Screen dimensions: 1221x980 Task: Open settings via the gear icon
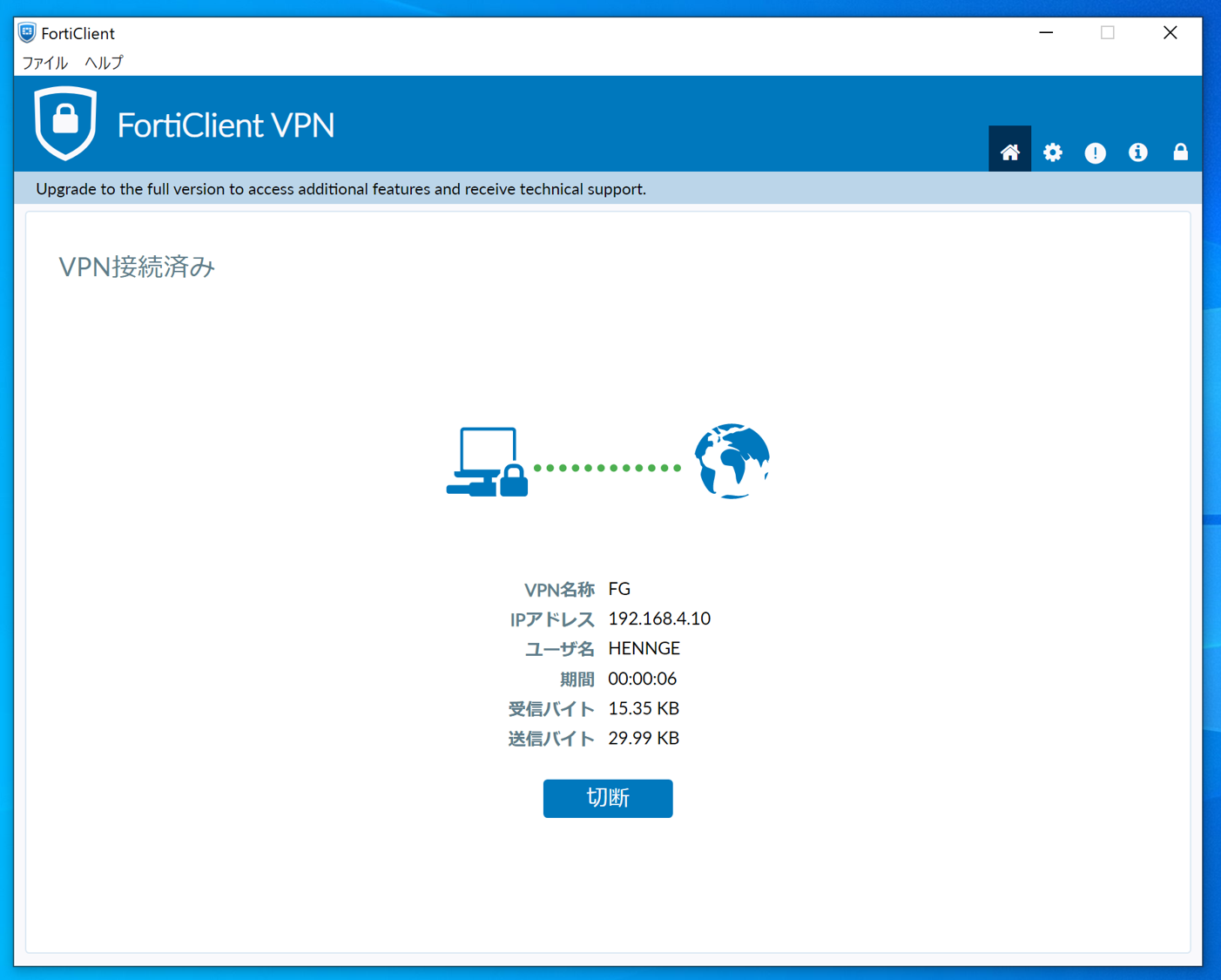pyautogui.click(x=1052, y=152)
